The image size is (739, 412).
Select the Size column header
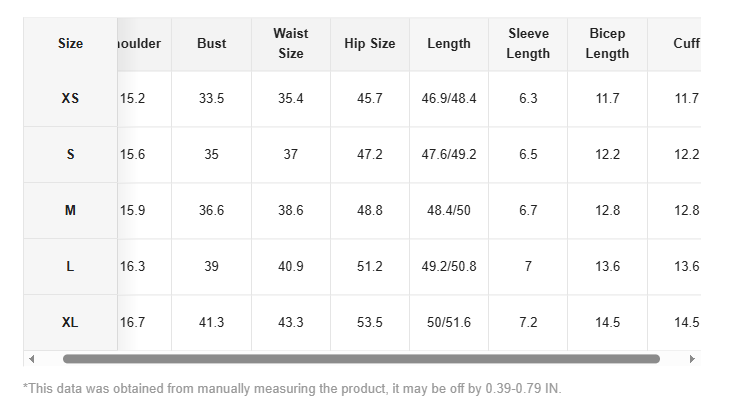click(x=70, y=44)
